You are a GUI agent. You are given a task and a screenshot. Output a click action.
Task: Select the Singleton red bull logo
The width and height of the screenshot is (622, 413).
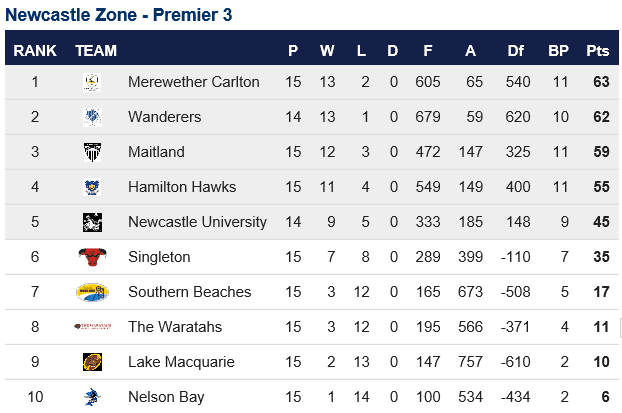[x=92, y=257]
